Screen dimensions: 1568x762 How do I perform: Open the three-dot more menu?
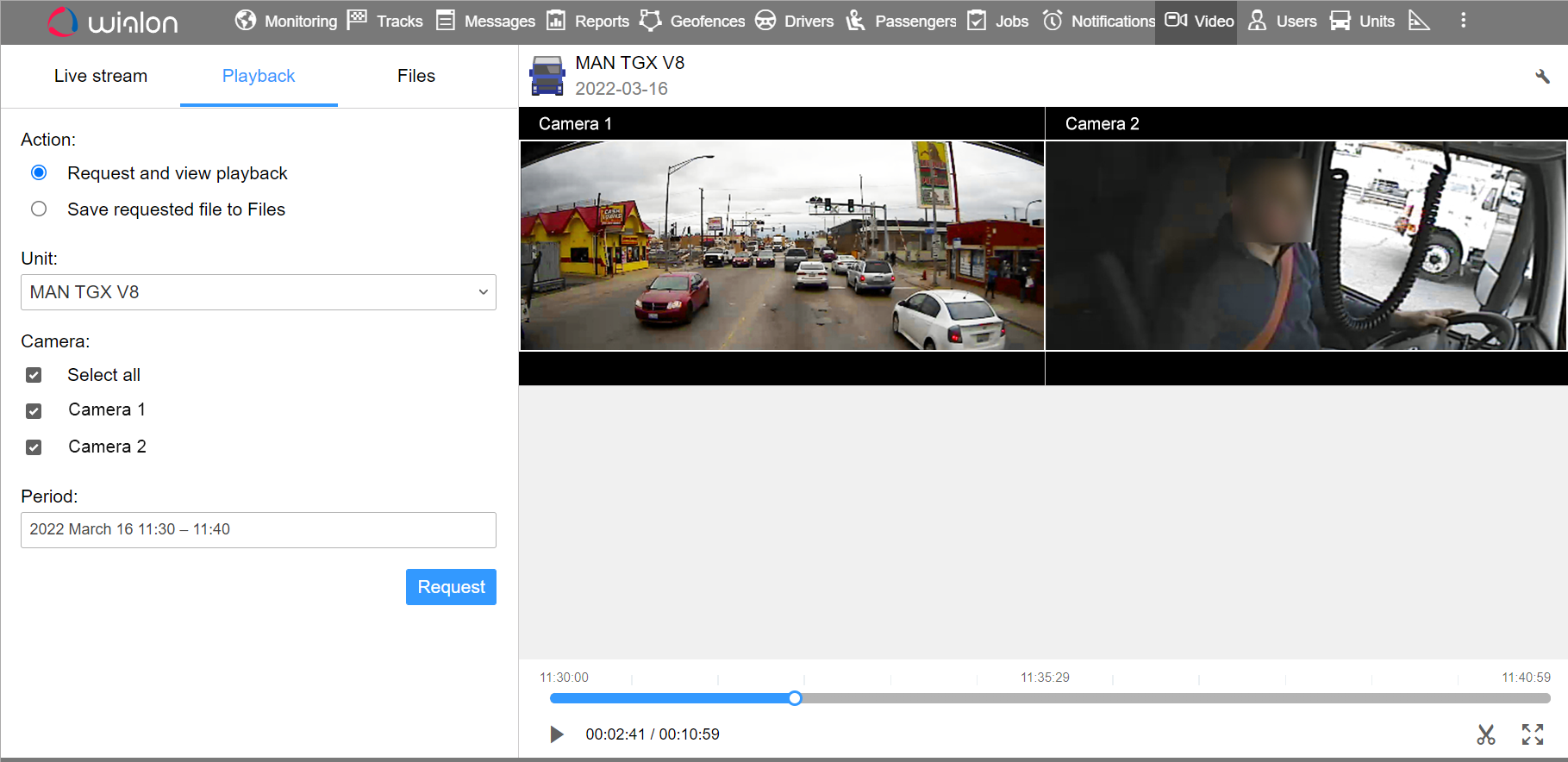click(1463, 21)
